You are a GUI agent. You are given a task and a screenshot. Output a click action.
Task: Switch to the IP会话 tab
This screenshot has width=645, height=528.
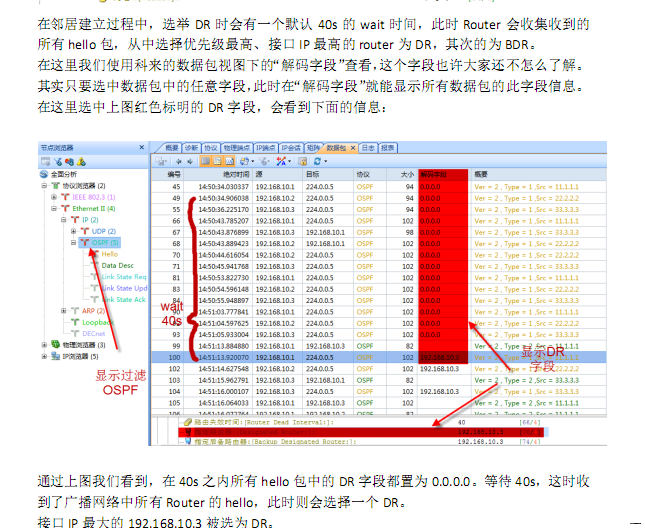click(x=291, y=148)
